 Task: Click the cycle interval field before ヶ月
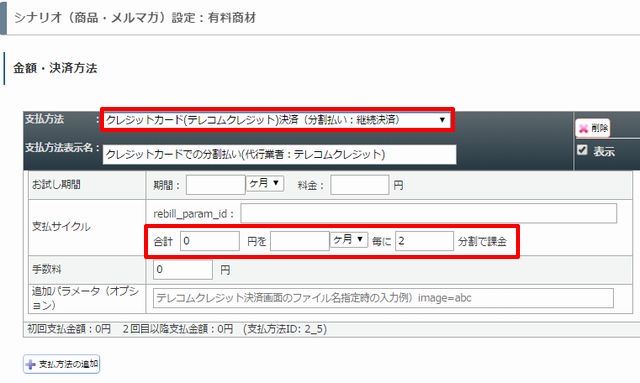click(300, 241)
